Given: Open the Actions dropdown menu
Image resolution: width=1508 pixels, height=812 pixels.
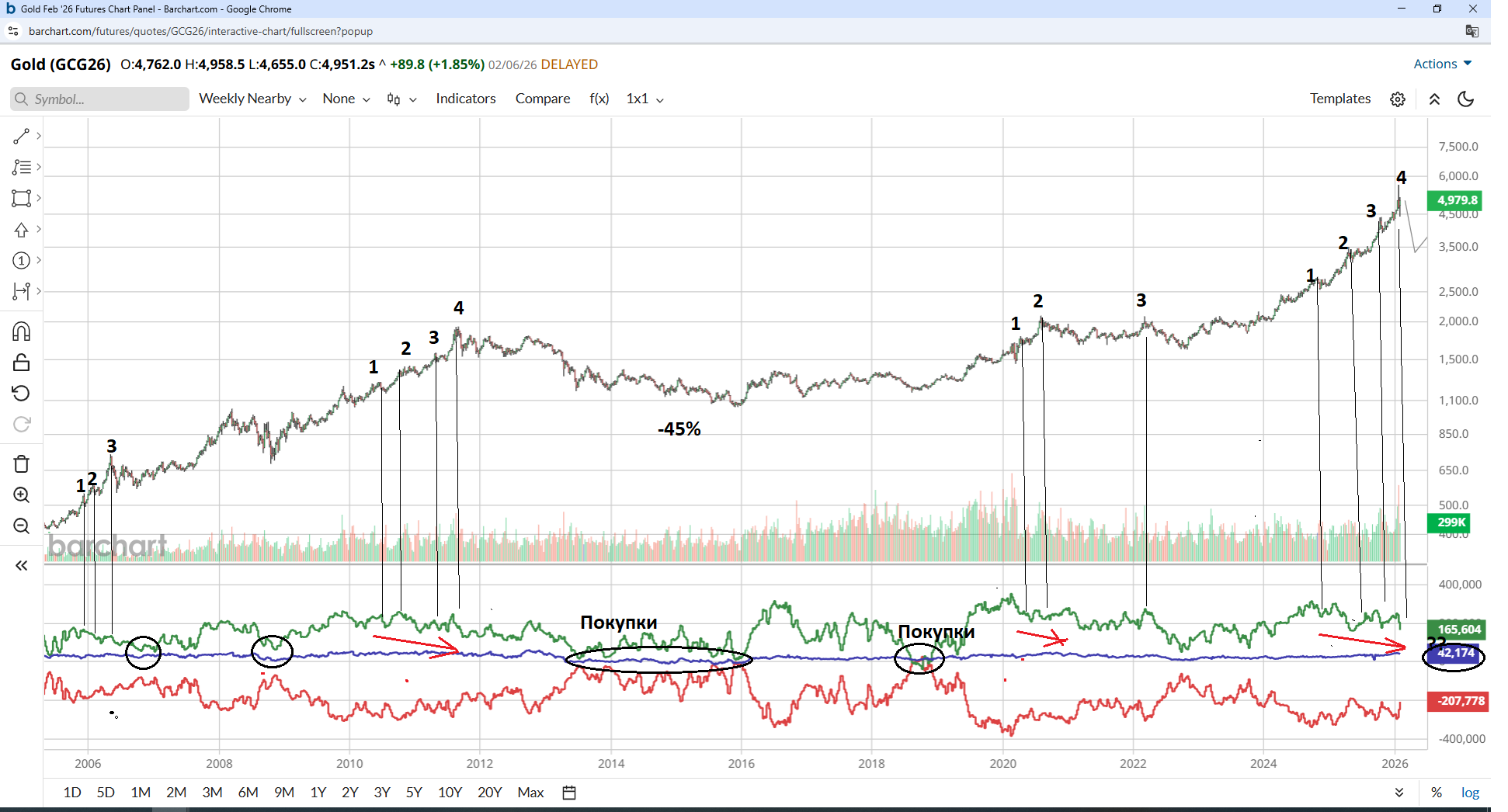Looking at the screenshot, I should (x=1442, y=64).
